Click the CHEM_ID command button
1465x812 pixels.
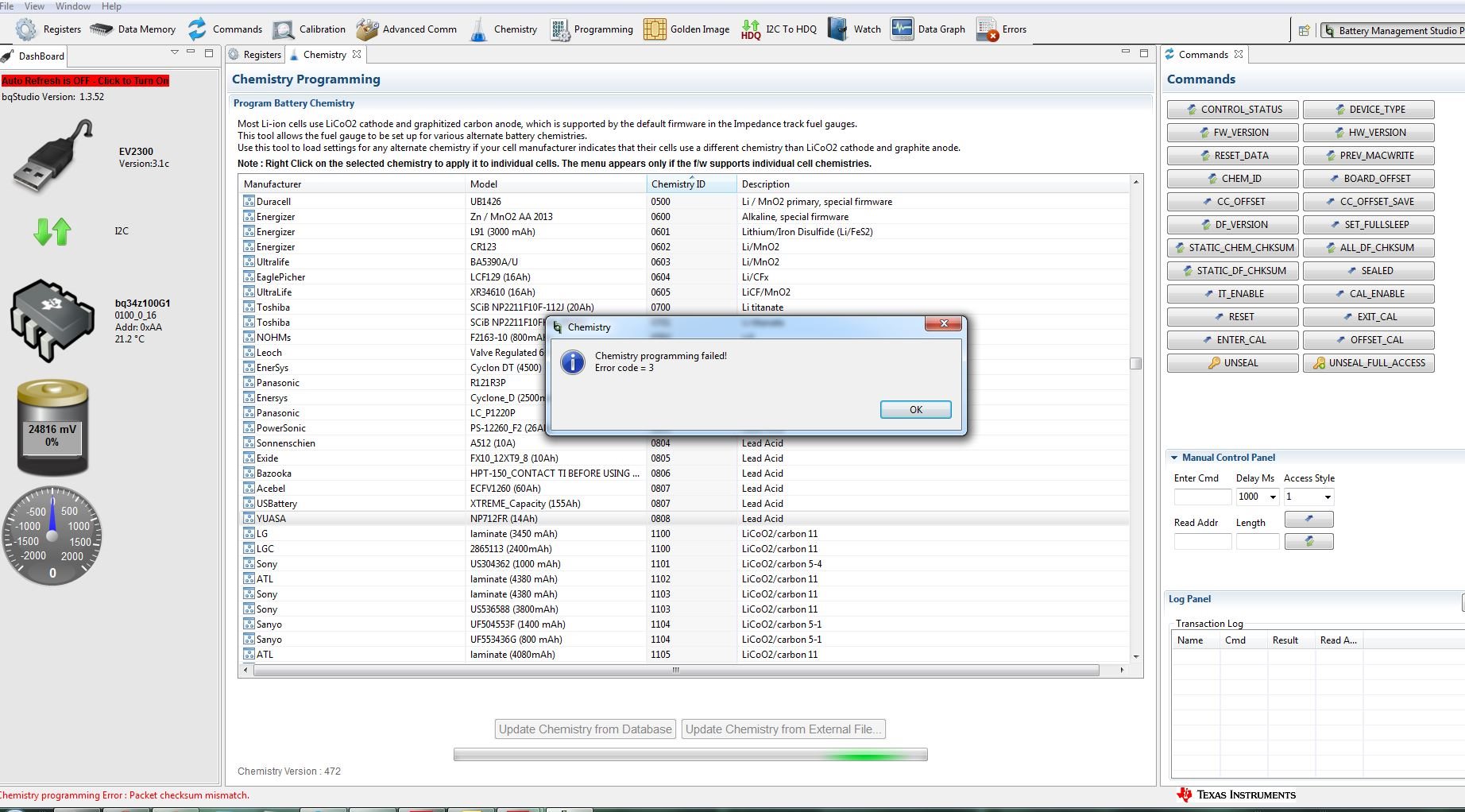click(1233, 179)
